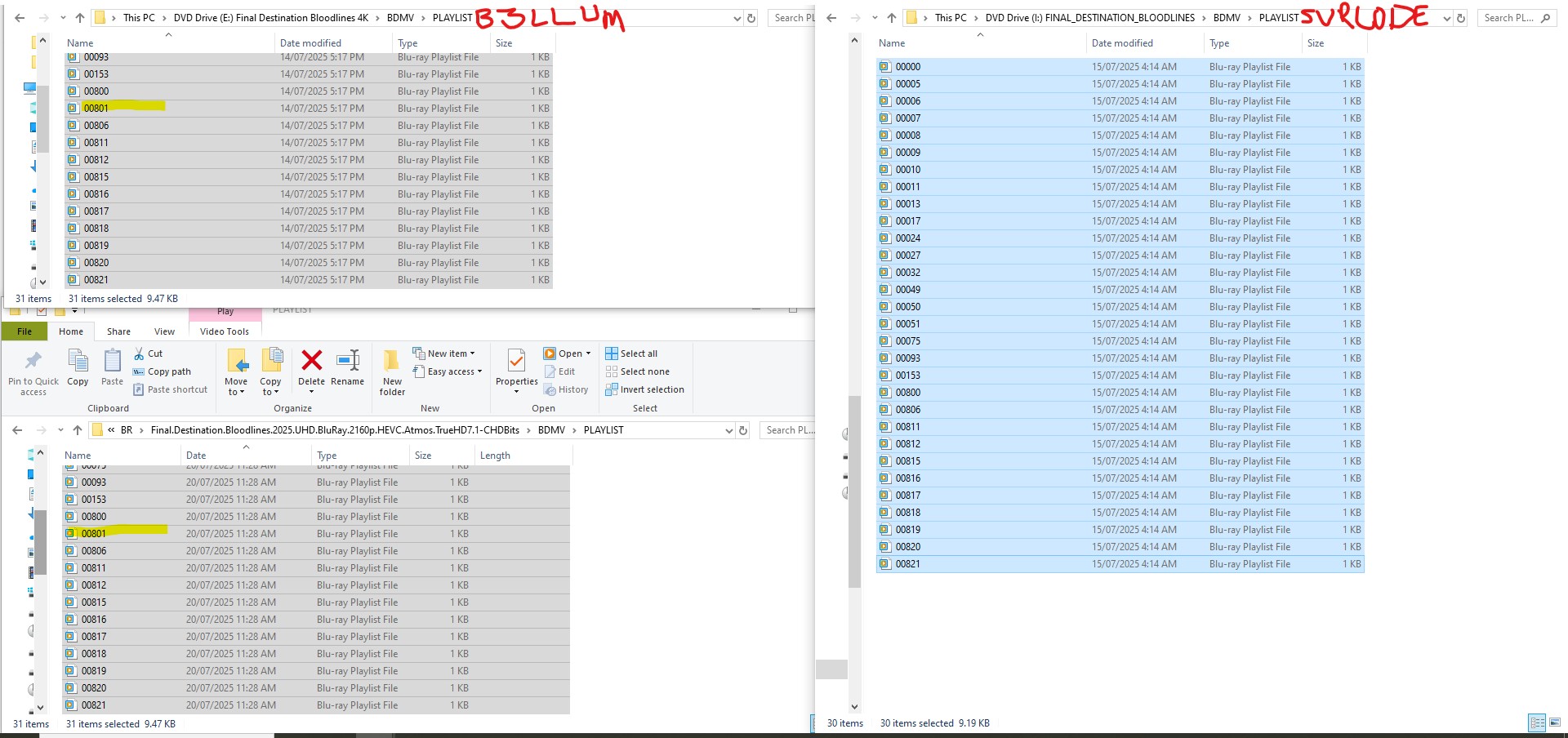1568x738 pixels.
Task: Click the Properties icon
Action: coord(516,360)
